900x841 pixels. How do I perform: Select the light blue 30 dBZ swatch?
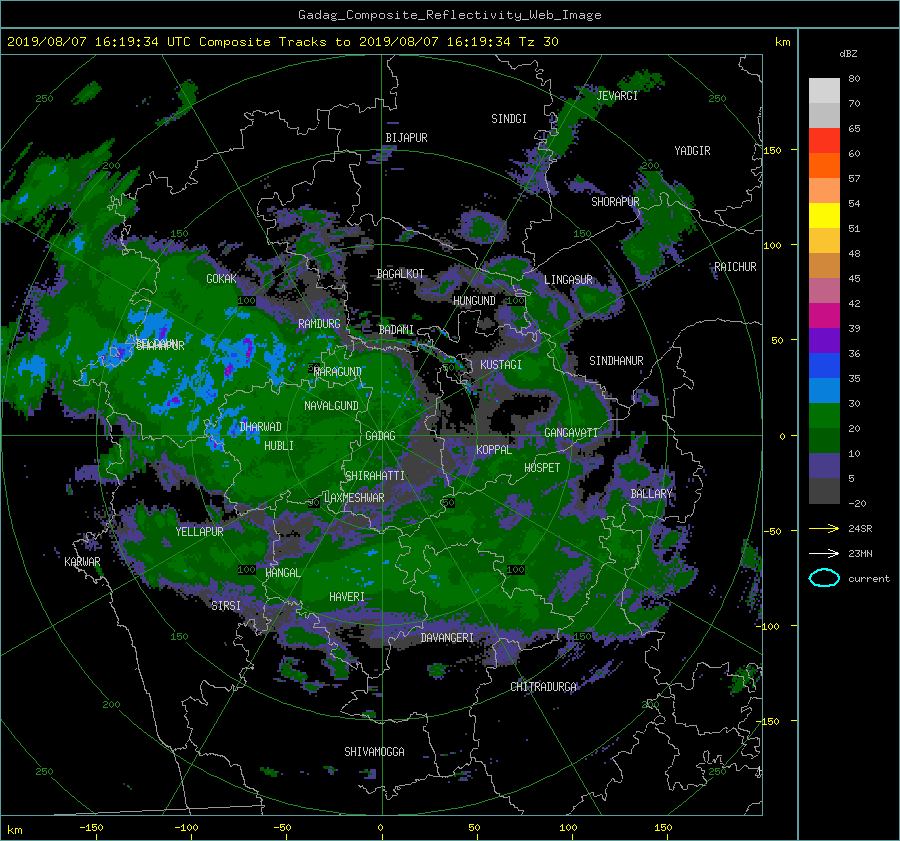pyautogui.click(x=824, y=390)
